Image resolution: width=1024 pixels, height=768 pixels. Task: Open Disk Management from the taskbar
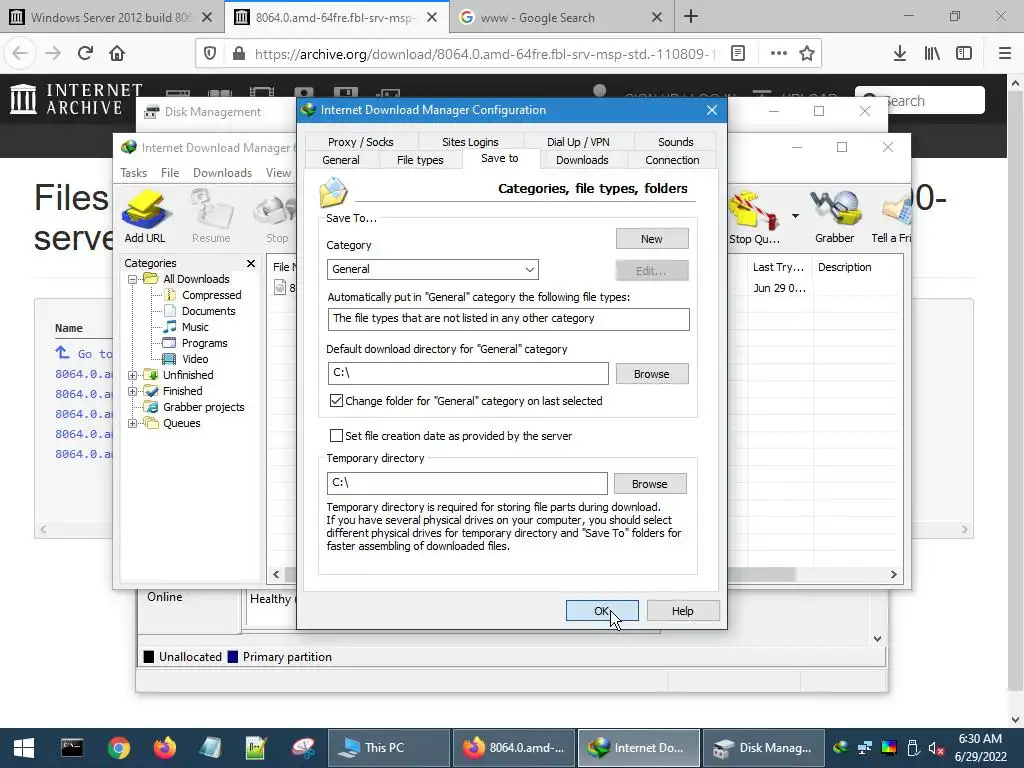coord(761,748)
